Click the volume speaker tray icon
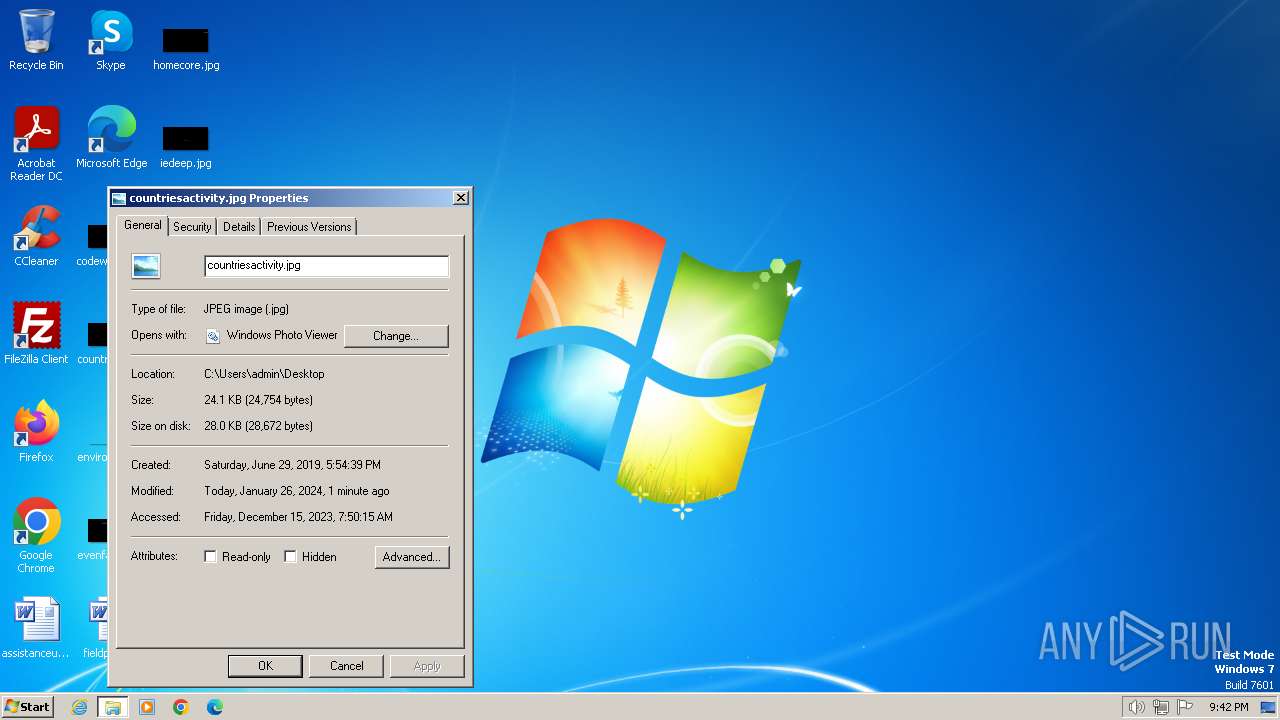 (x=1136, y=707)
